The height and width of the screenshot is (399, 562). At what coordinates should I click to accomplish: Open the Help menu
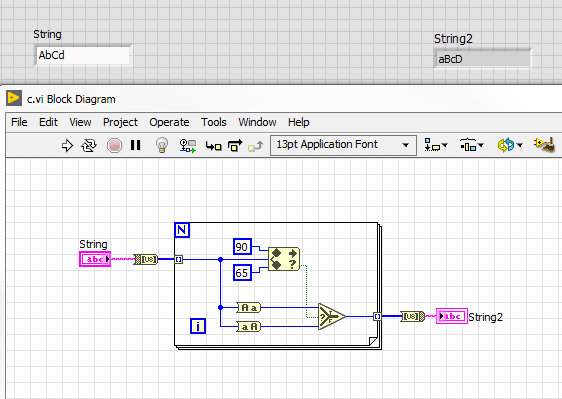299,122
